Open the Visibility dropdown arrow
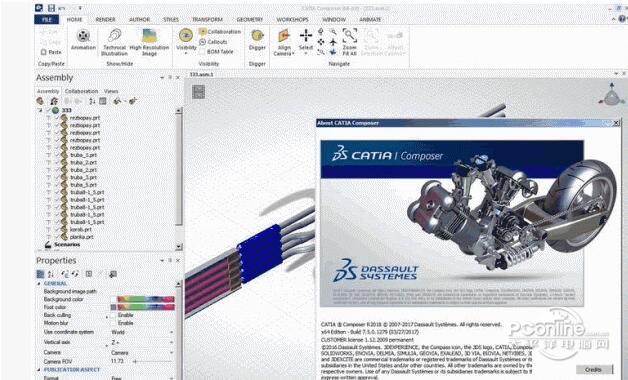Viewport: 628px width, 380px height. click(185, 54)
